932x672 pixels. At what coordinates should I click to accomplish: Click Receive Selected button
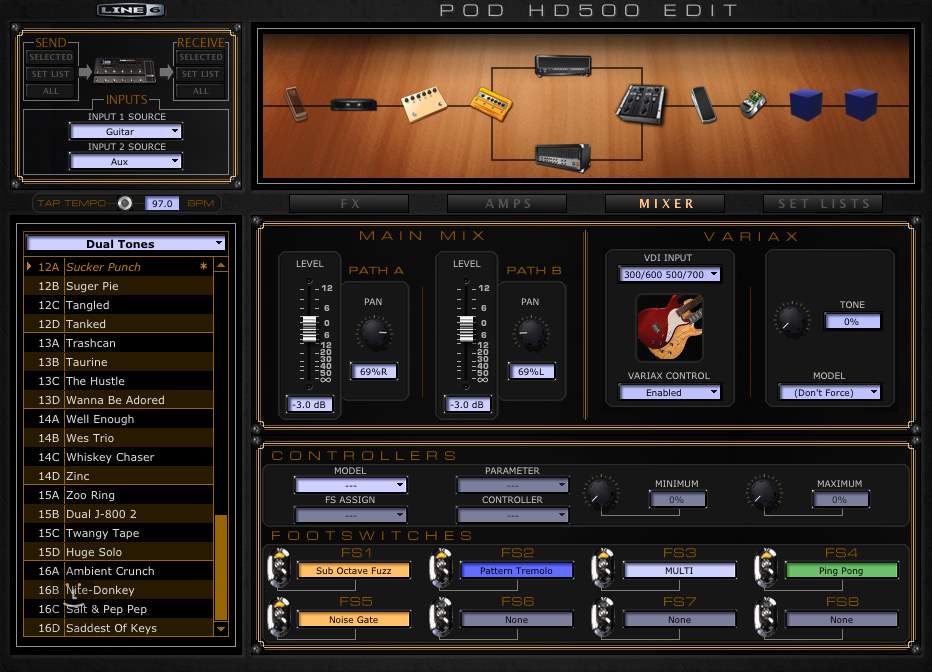point(200,57)
